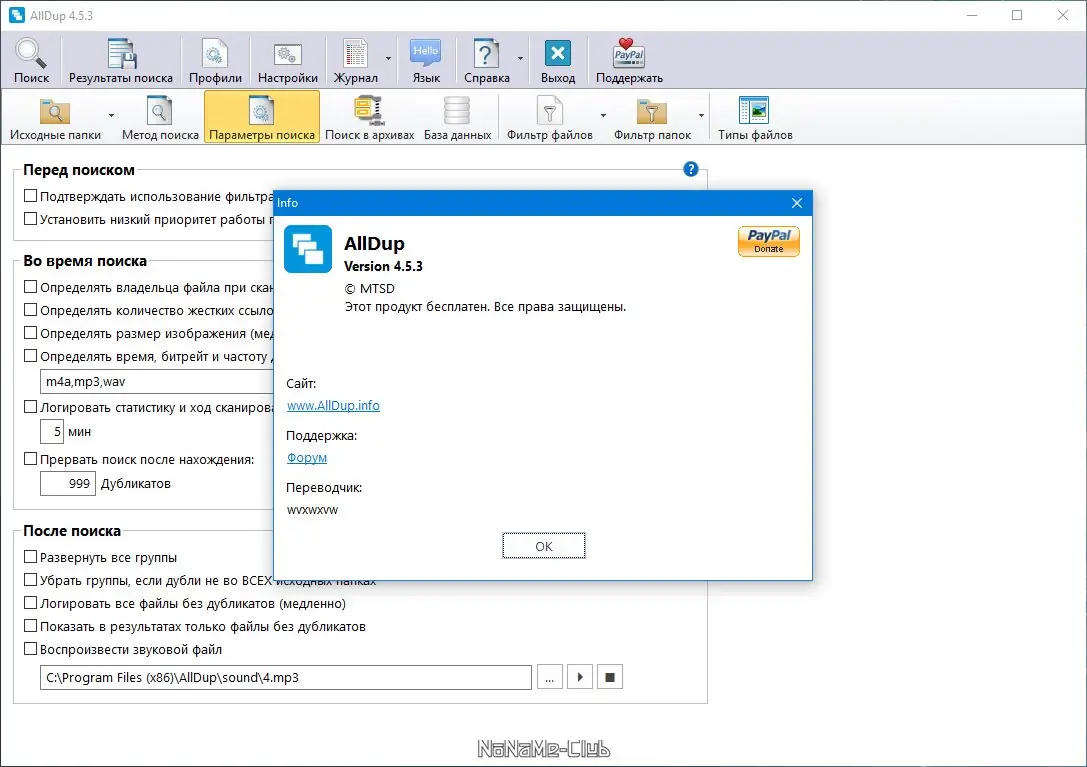
Task: Open www.AllDup.info website link
Action: point(333,405)
